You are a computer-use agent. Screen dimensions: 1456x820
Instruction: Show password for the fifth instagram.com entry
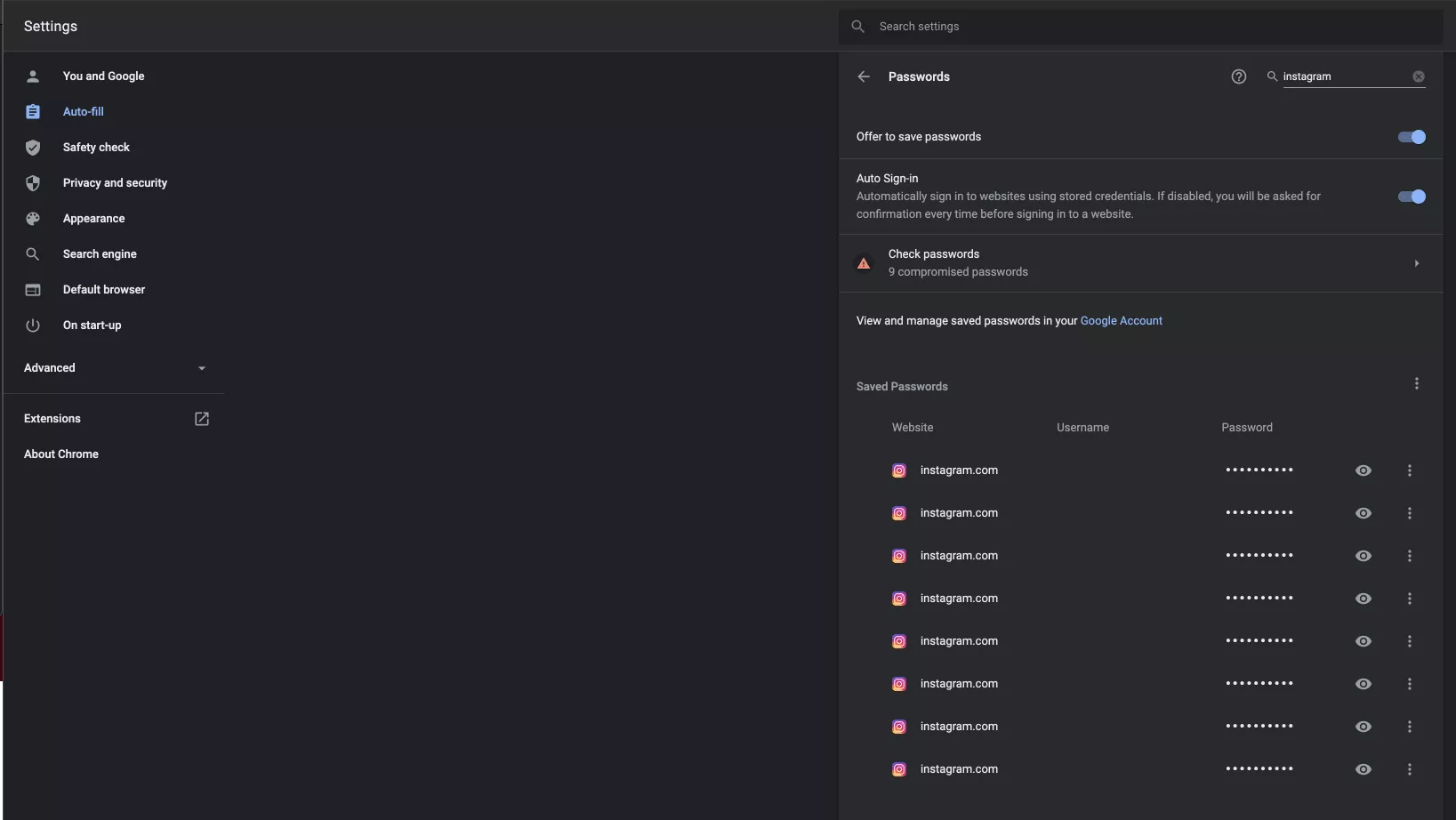pyautogui.click(x=1363, y=641)
